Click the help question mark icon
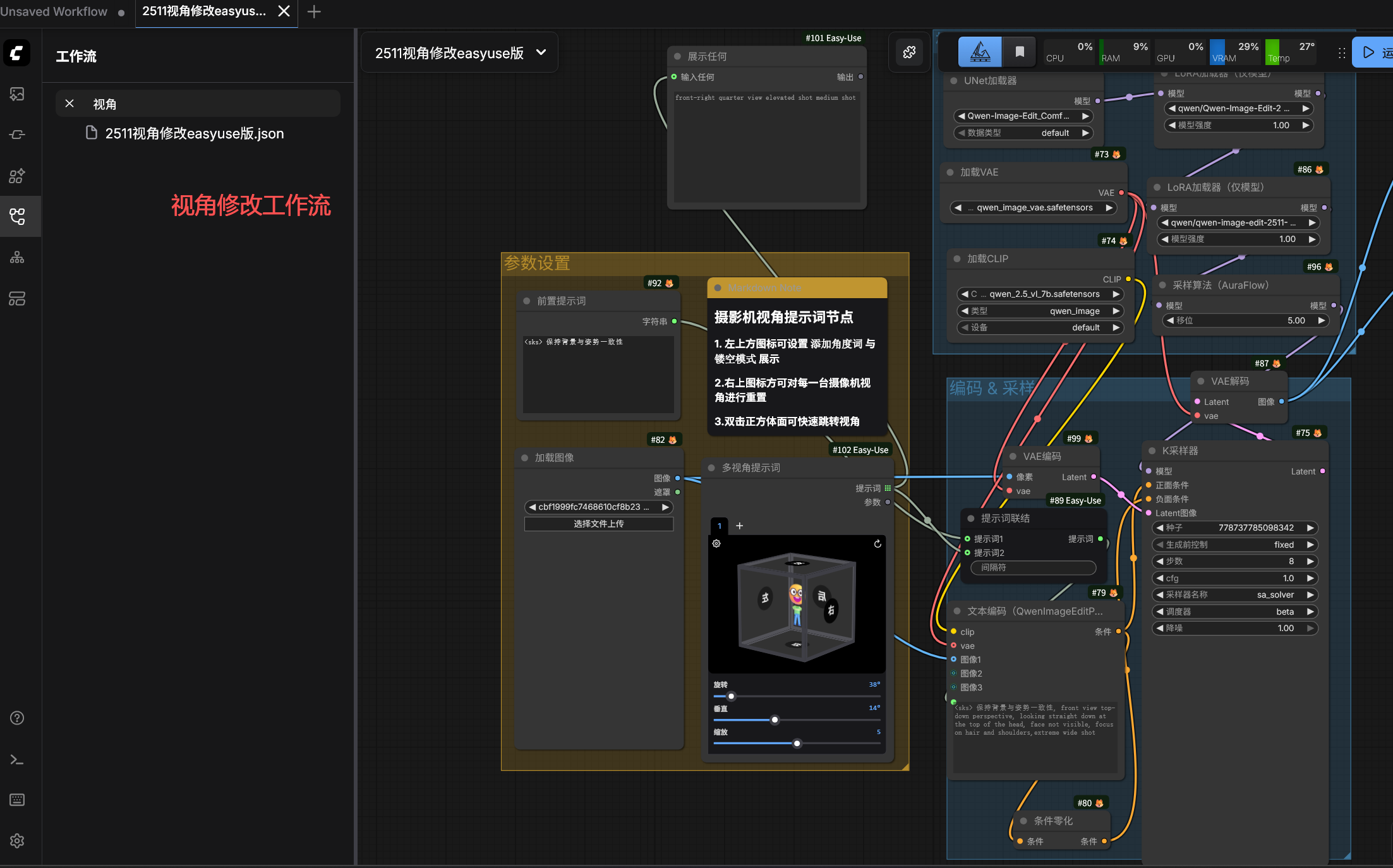This screenshot has height=868, width=1393. (x=17, y=718)
